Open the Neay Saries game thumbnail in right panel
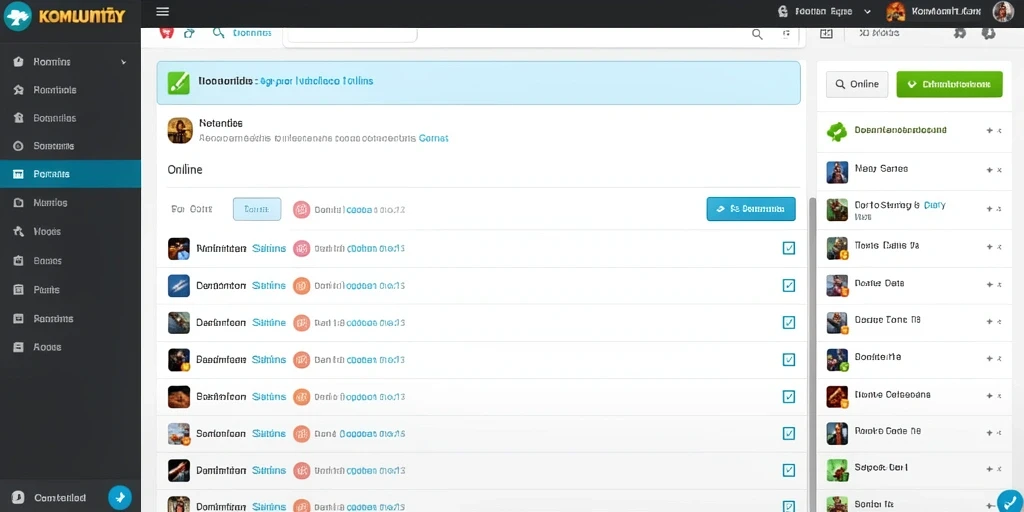This screenshot has width=1024, height=512. (837, 172)
